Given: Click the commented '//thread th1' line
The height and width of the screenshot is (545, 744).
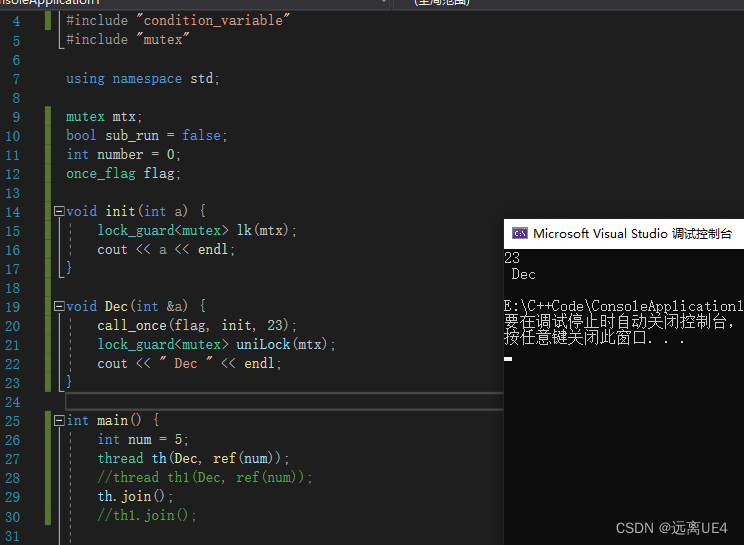Looking at the screenshot, I should coord(205,477).
